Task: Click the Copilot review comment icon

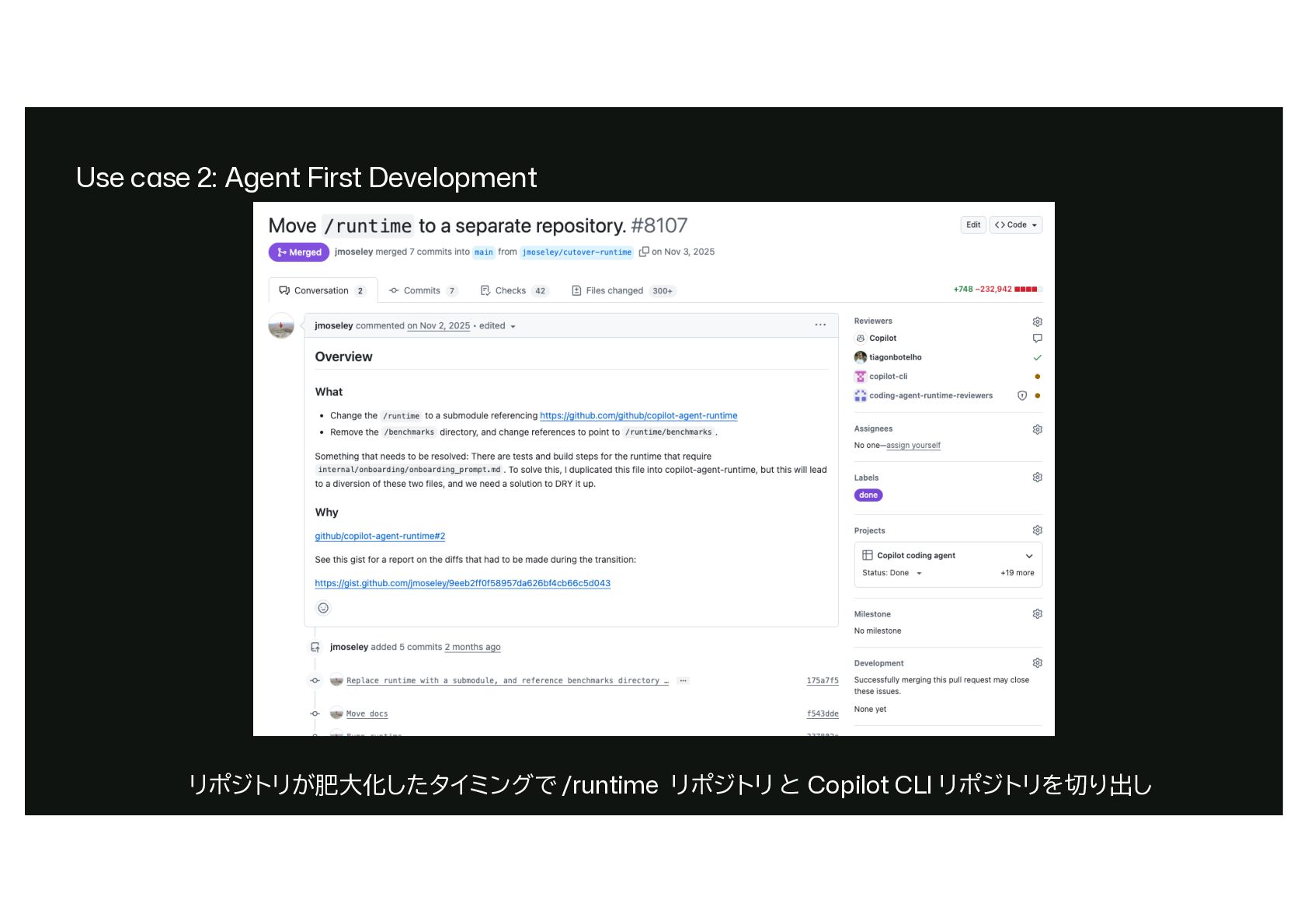Action: [x=1037, y=339]
